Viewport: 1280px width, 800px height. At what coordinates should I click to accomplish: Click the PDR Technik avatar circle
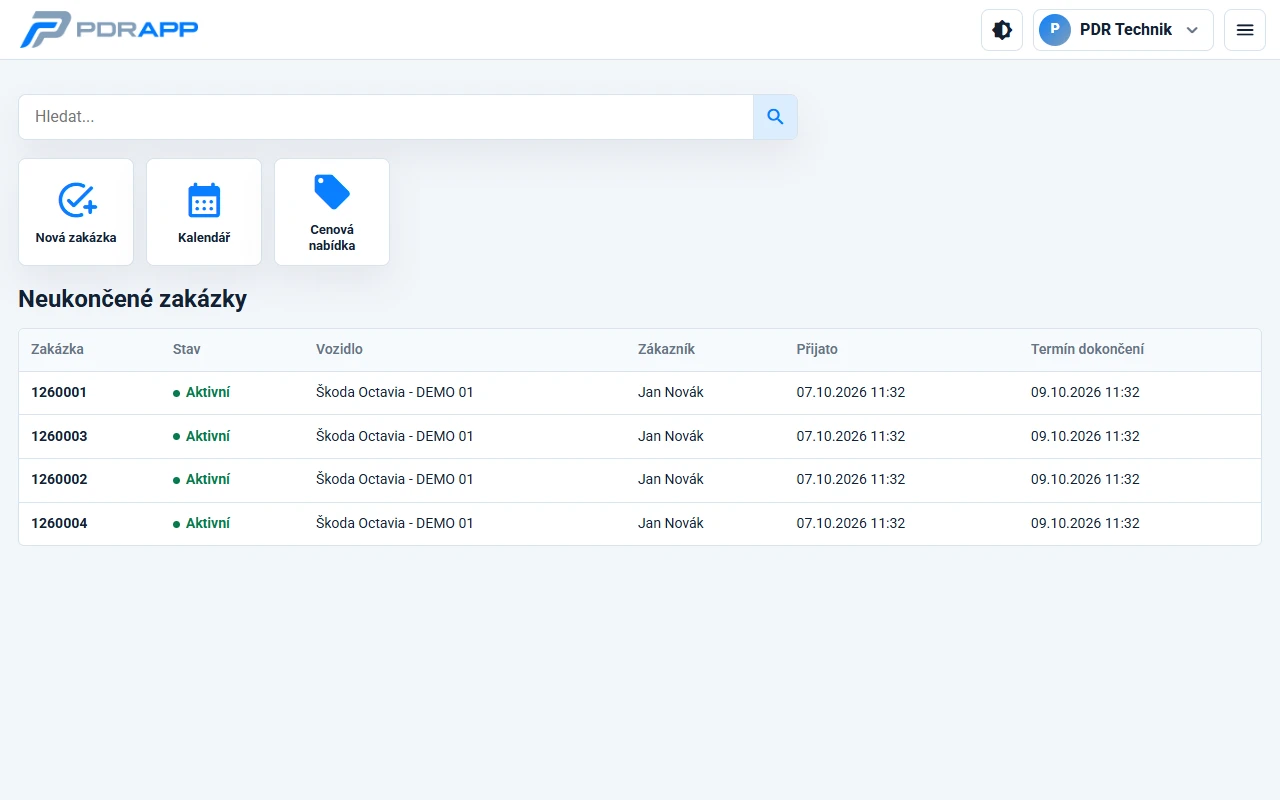click(1055, 30)
